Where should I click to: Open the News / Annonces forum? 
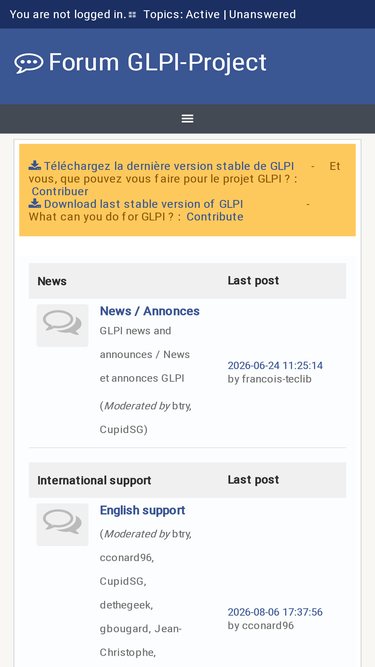pyautogui.click(x=150, y=311)
